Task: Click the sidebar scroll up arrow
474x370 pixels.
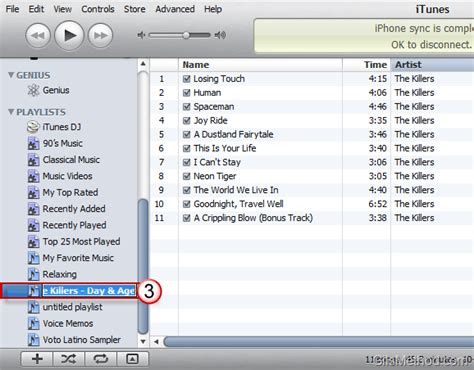Action: click(143, 64)
